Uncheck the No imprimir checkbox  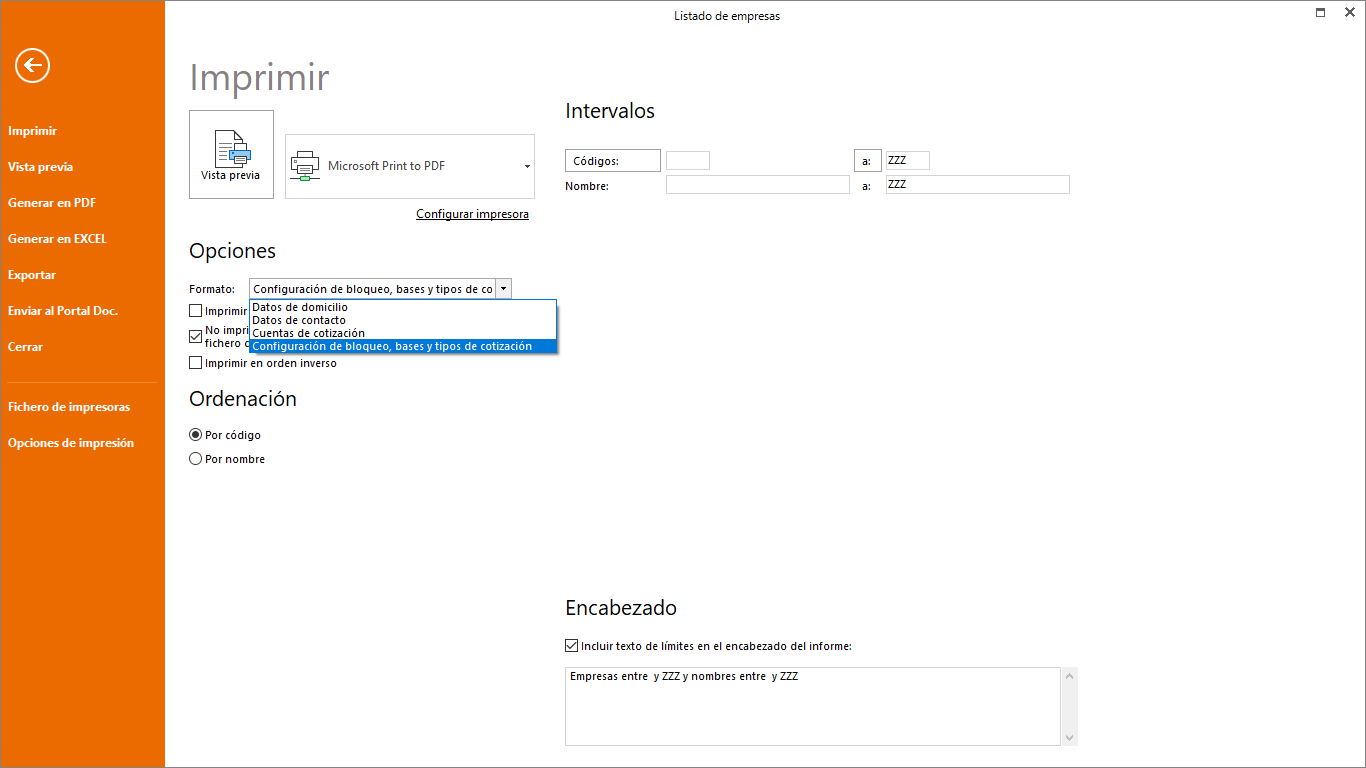point(196,336)
